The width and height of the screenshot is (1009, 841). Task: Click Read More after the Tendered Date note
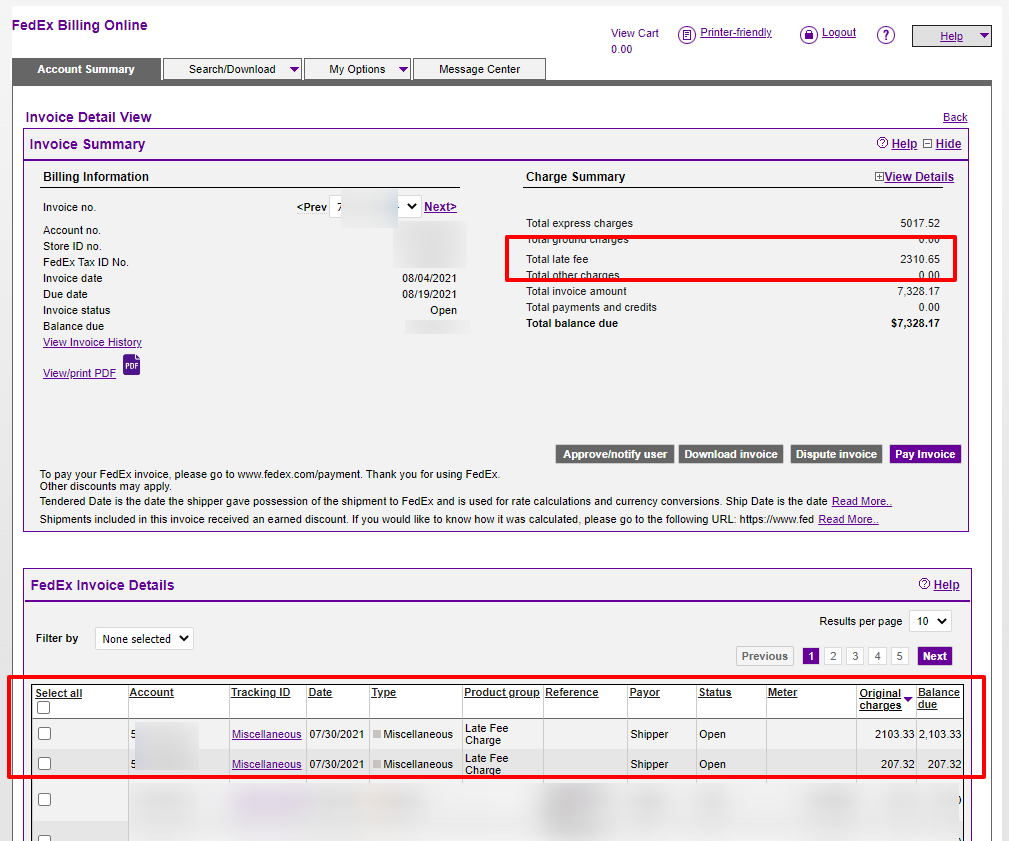click(x=862, y=501)
